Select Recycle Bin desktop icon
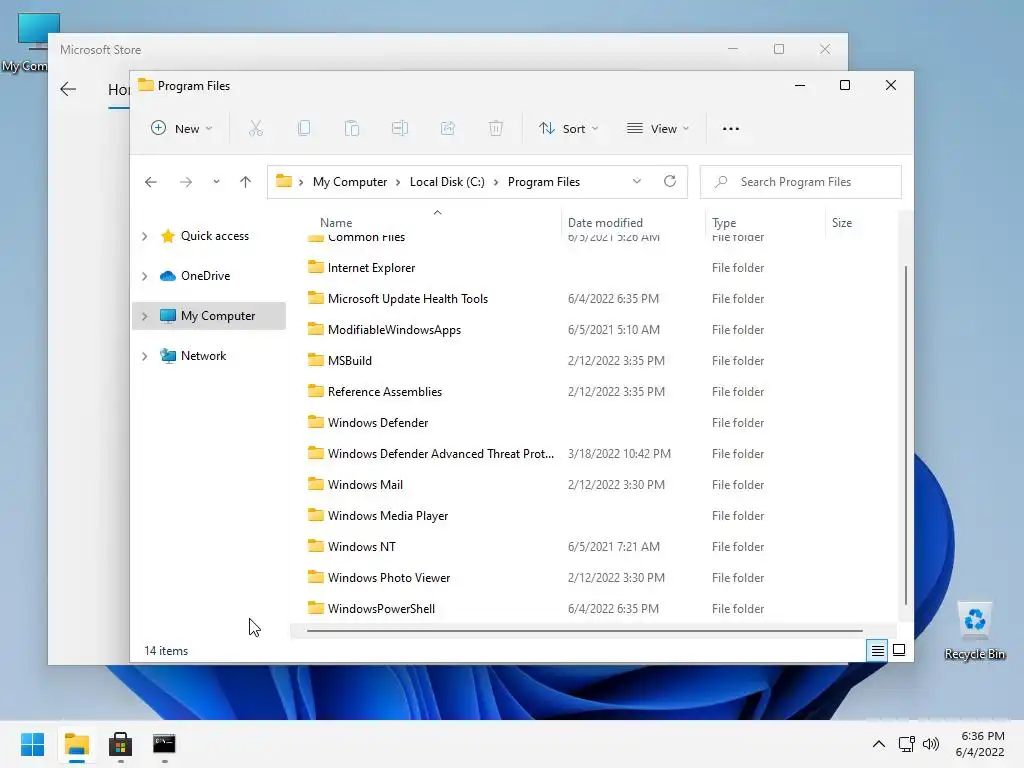The height and width of the screenshot is (768, 1024). pyautogui.click(x=974, y=631)
